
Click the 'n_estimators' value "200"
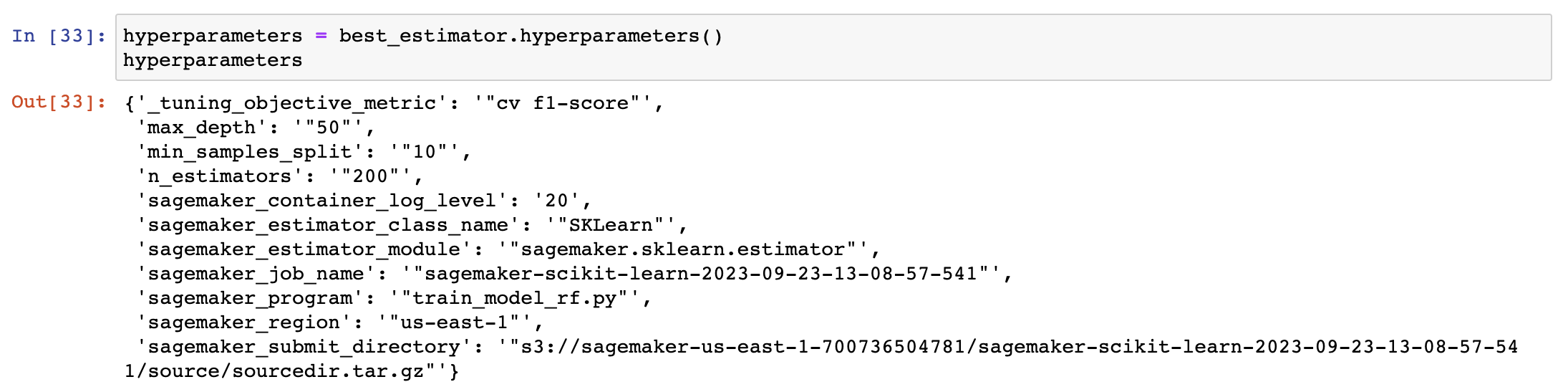click(370, 176)
